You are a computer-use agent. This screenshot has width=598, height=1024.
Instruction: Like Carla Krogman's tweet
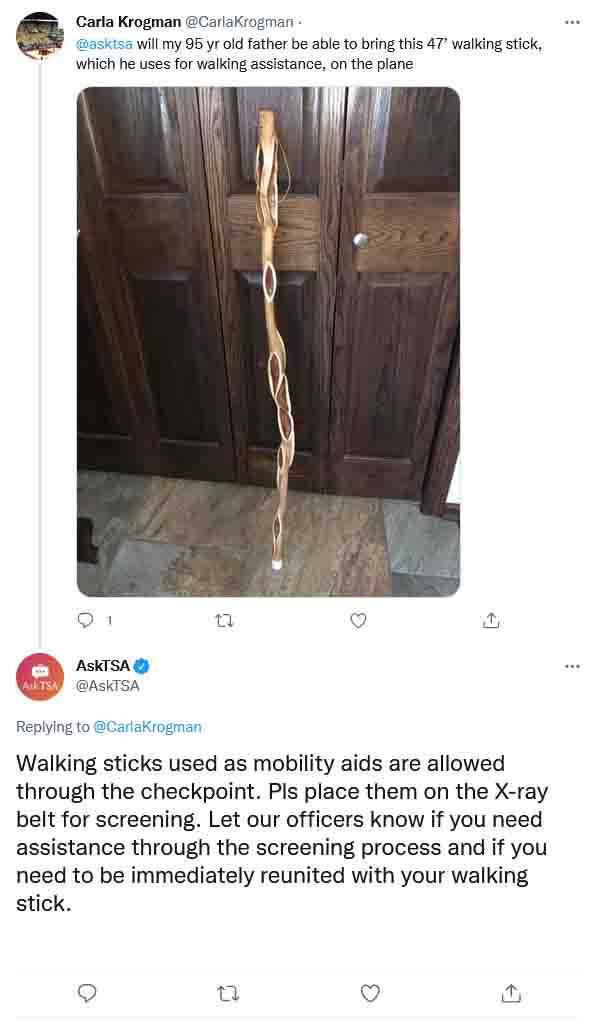358,620
